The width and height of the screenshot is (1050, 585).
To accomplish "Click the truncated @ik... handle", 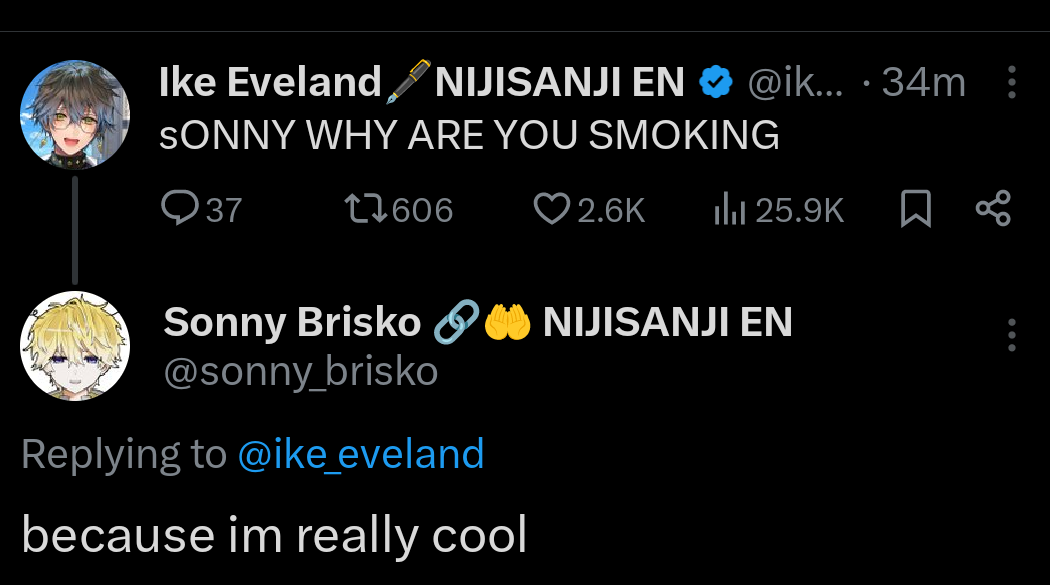I will 795,83.
